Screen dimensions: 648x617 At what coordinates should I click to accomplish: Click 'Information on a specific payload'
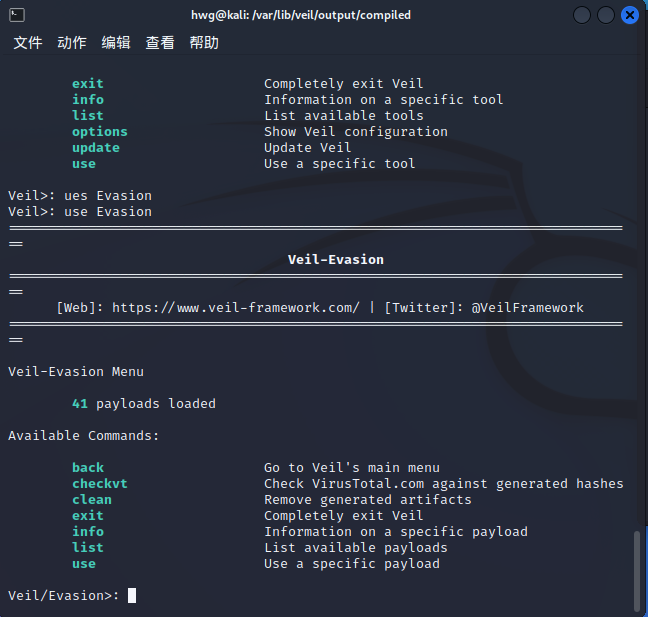click(396, 532)
